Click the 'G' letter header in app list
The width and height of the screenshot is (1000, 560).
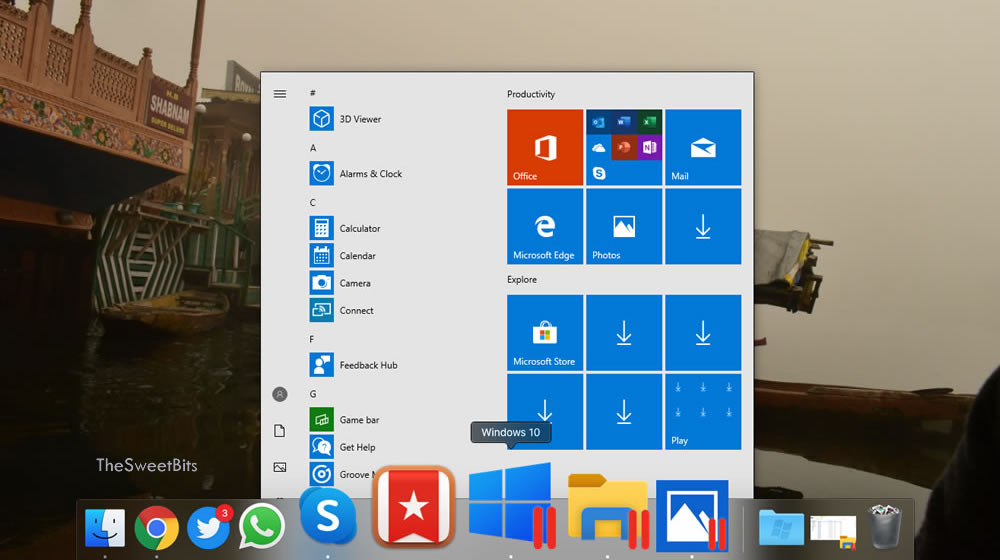click(312, 394)
